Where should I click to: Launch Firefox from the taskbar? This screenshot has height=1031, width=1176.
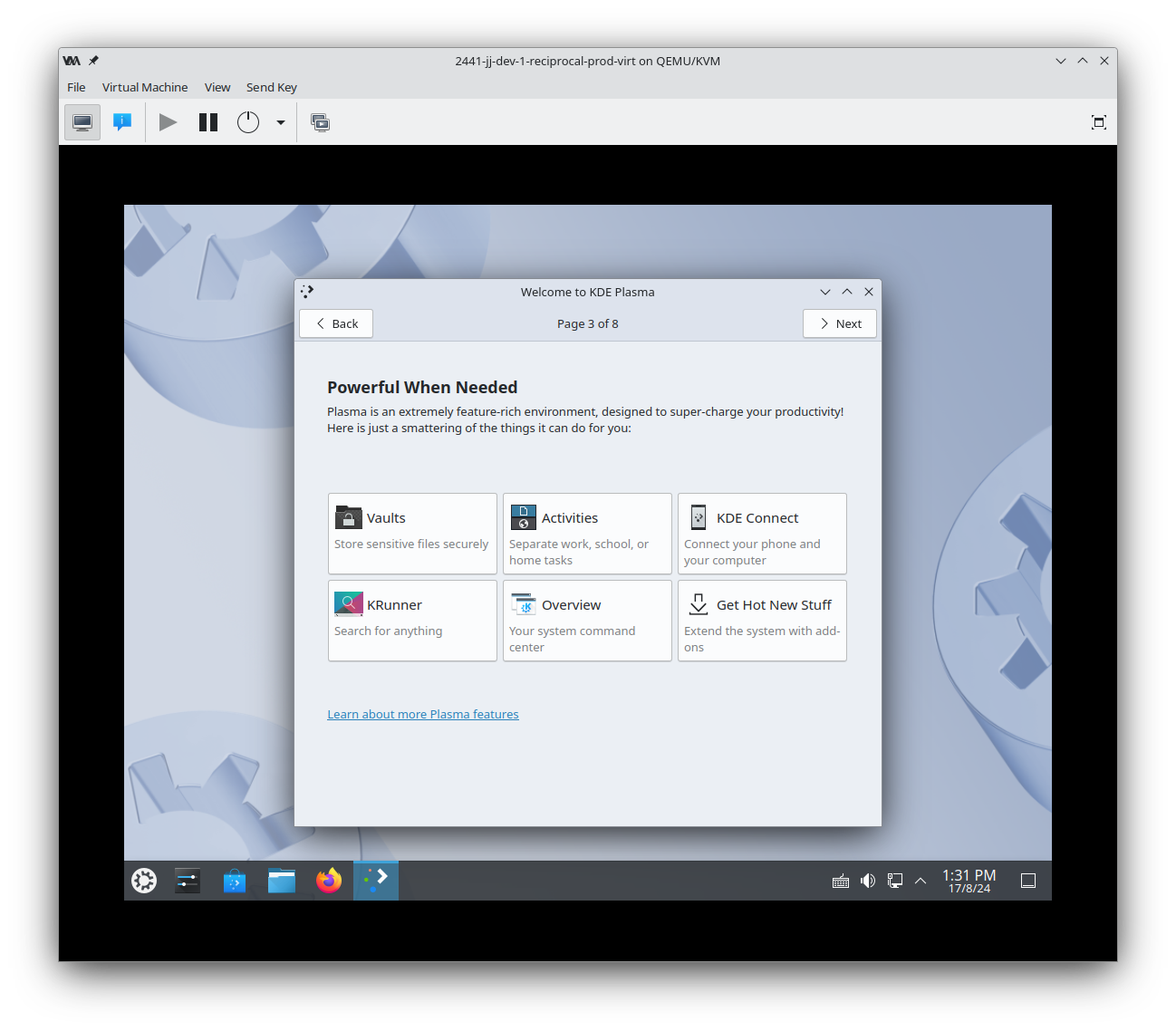tap(329, 881)
